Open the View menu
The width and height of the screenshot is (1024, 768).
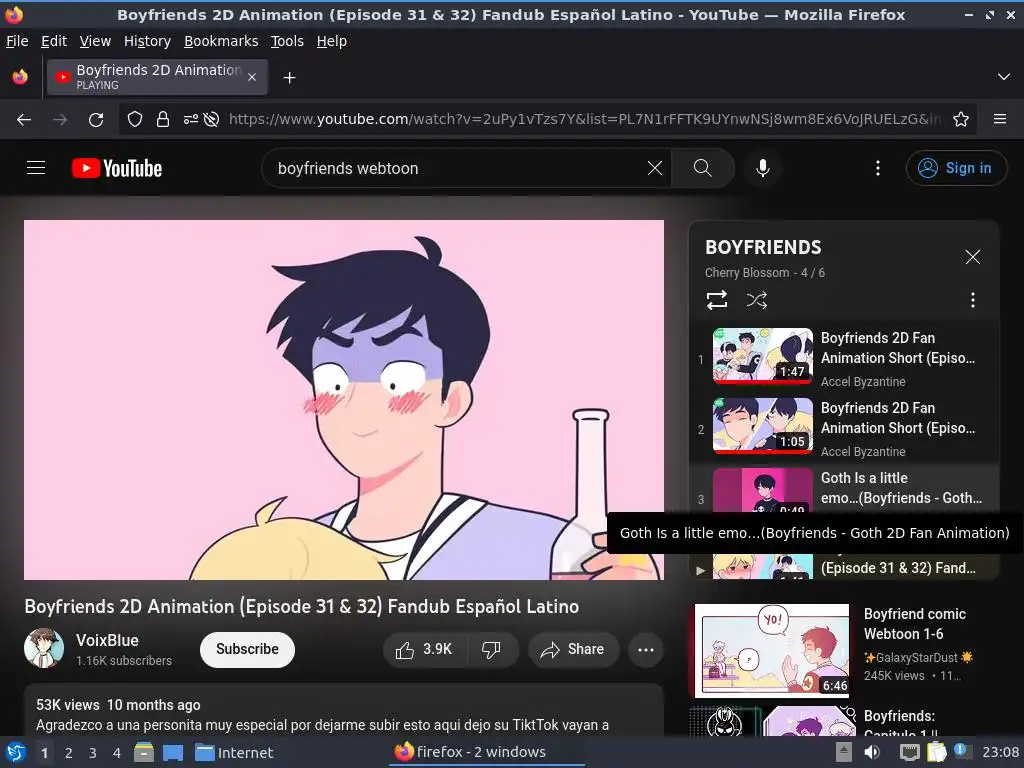tap(95, 41)
